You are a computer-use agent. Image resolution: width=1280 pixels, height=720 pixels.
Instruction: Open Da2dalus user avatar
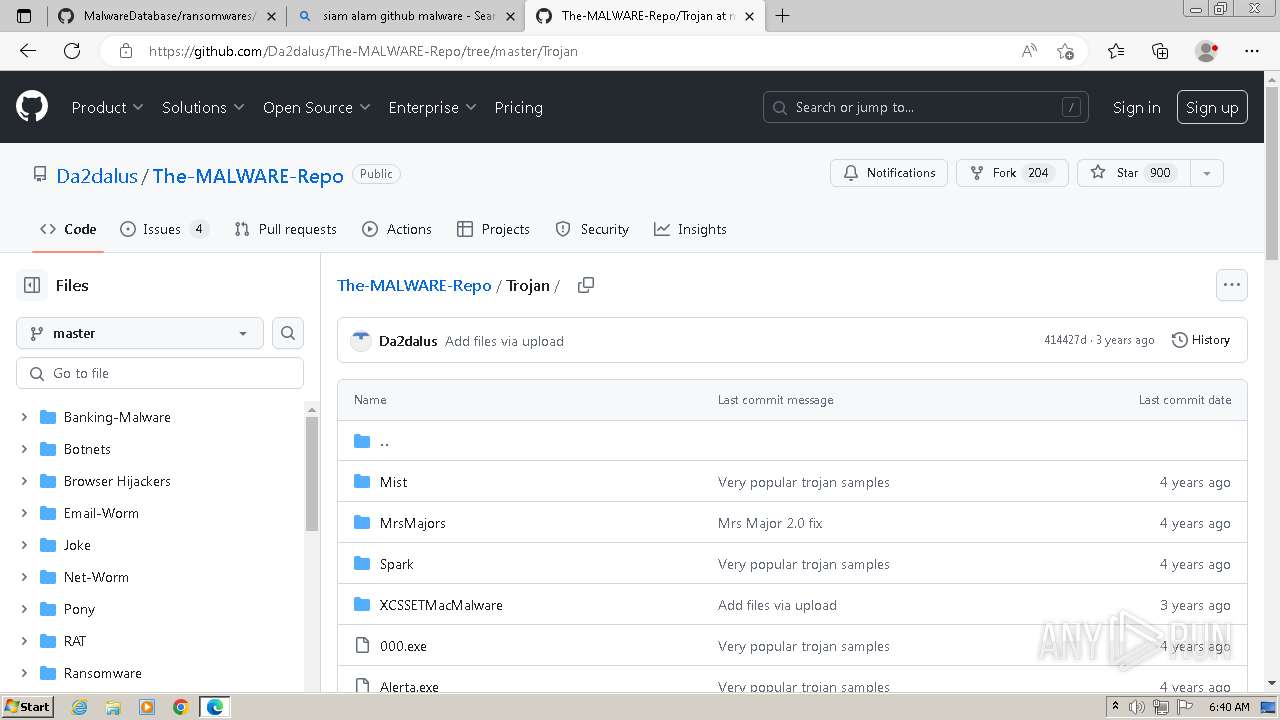pyautogui.click(x=361, y=341)
